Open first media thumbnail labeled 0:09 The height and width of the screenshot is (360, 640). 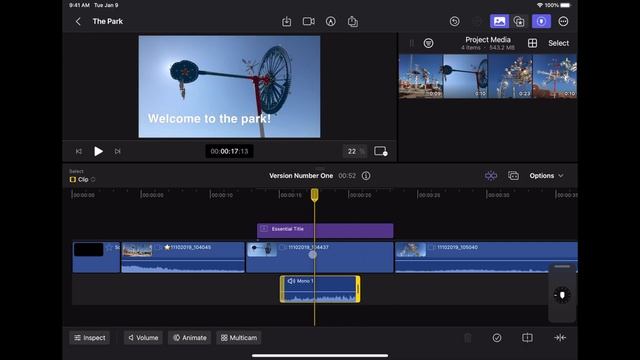coord(421,76)
